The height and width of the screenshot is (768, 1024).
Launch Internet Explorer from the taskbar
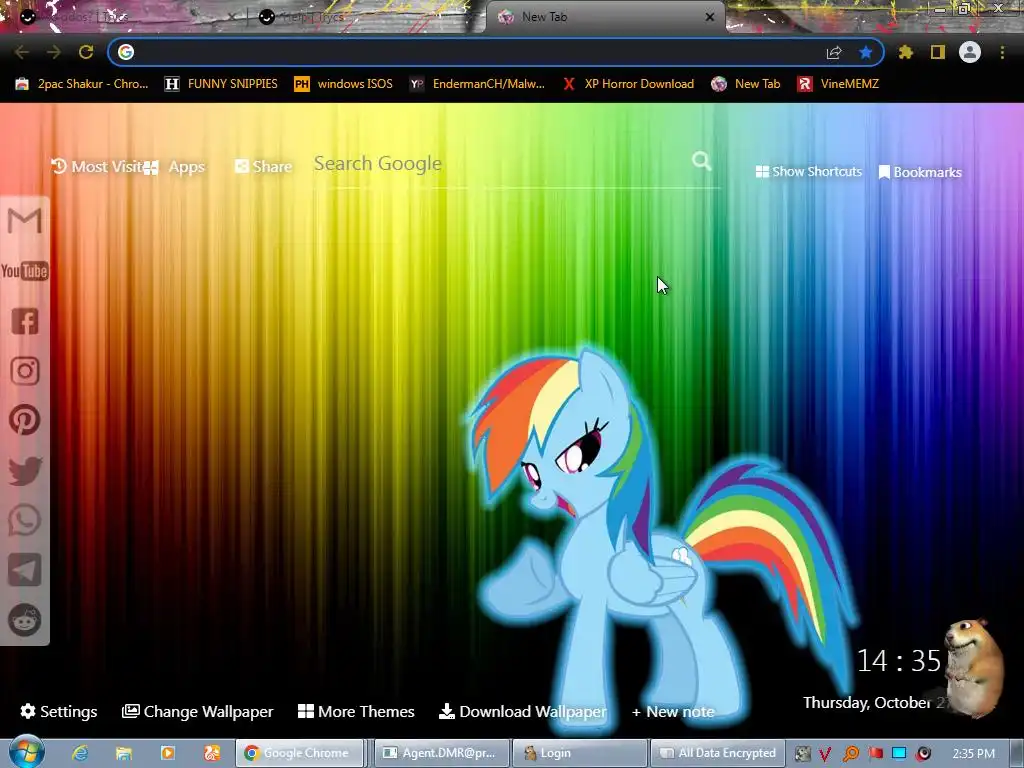click(80, 753)
